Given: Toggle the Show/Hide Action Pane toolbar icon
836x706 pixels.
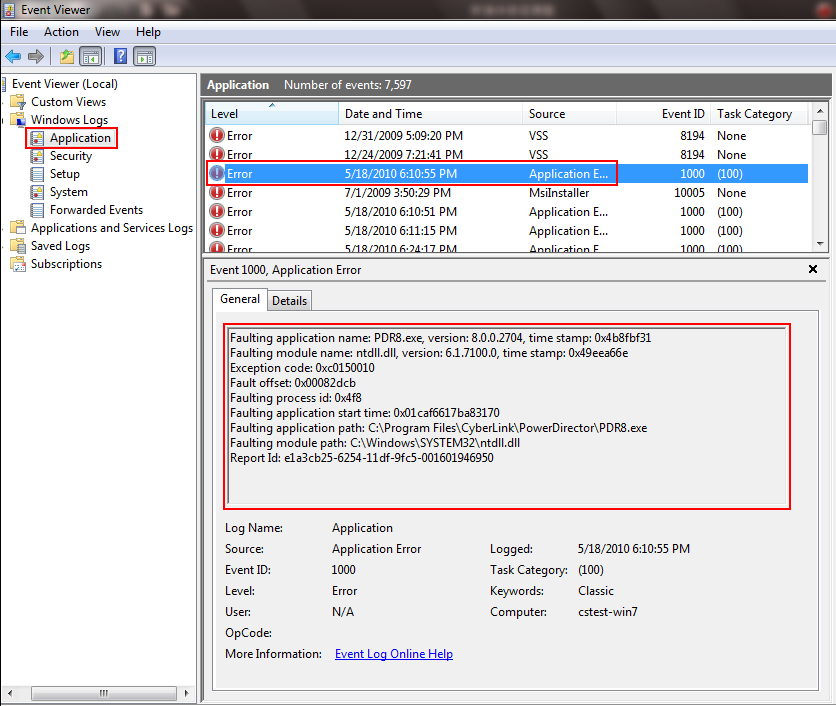Looking at the screenshot, I should click(143, 56).
